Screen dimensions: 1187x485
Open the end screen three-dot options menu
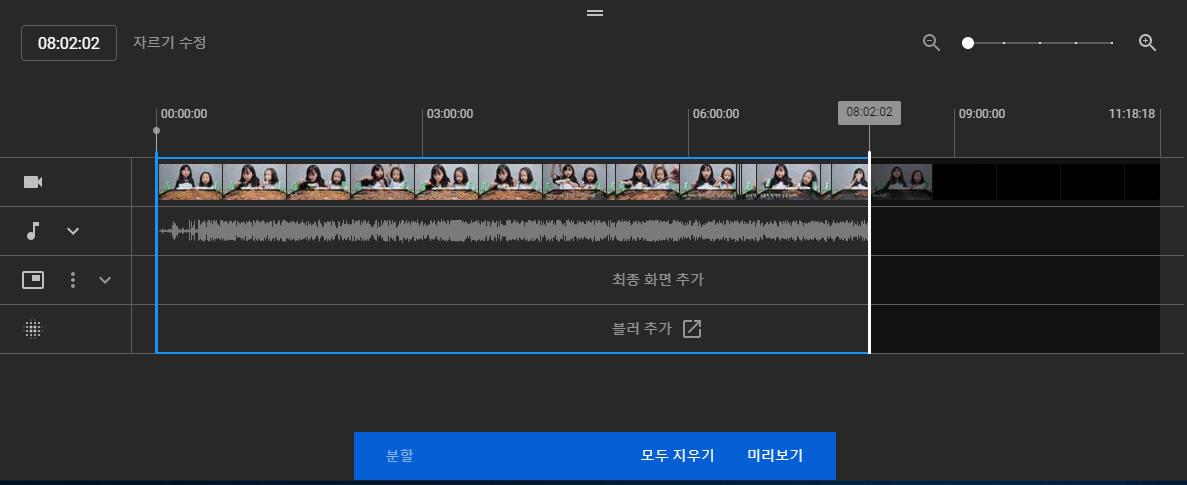pos(73,280)
